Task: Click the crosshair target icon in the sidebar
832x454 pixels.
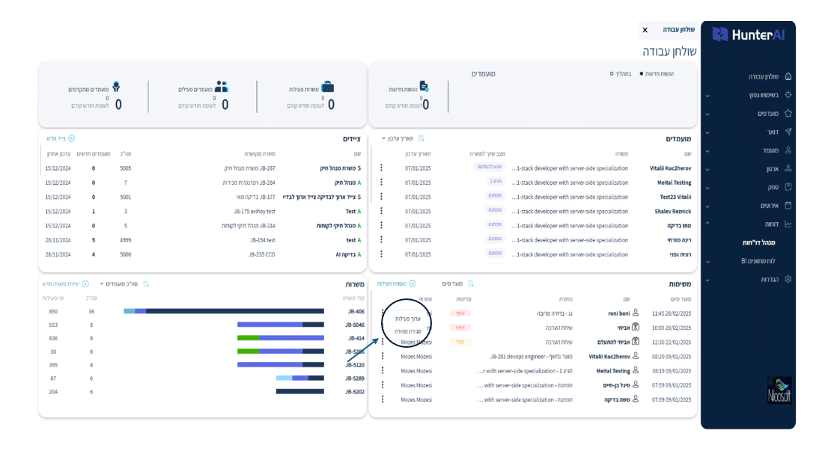Action: click(788, 95)
